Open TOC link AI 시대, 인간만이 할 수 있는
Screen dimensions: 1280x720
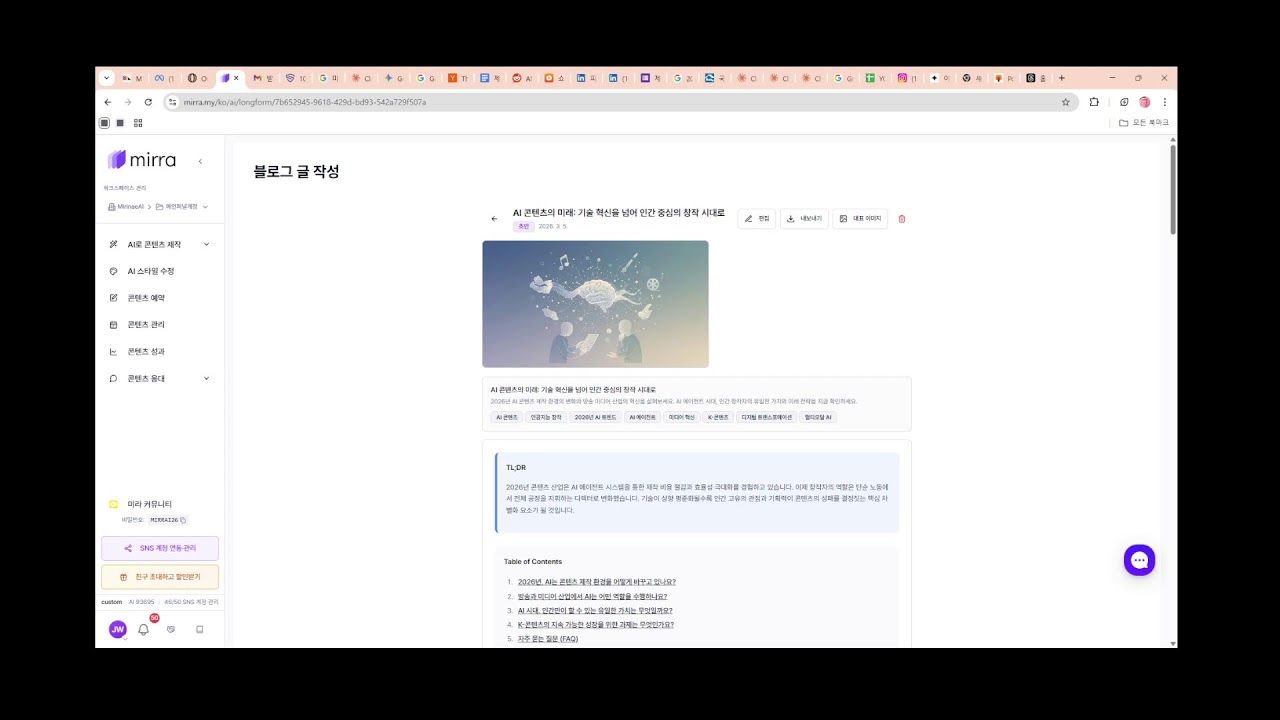(595, 610)
